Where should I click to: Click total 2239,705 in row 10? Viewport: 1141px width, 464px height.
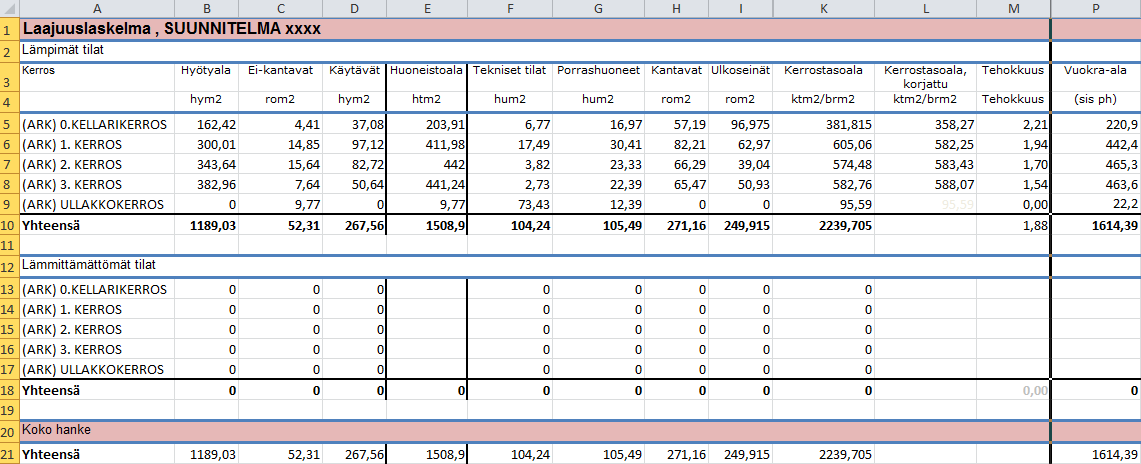823,225
